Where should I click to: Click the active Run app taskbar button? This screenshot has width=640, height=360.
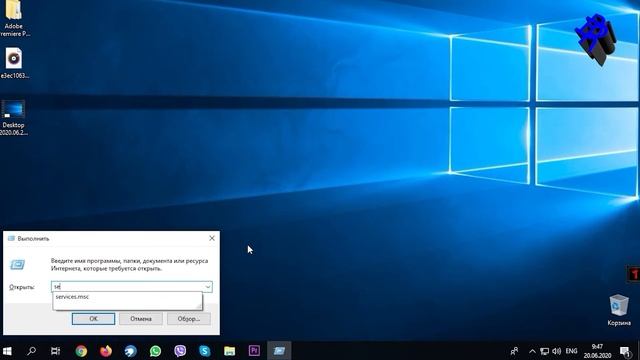279,351
